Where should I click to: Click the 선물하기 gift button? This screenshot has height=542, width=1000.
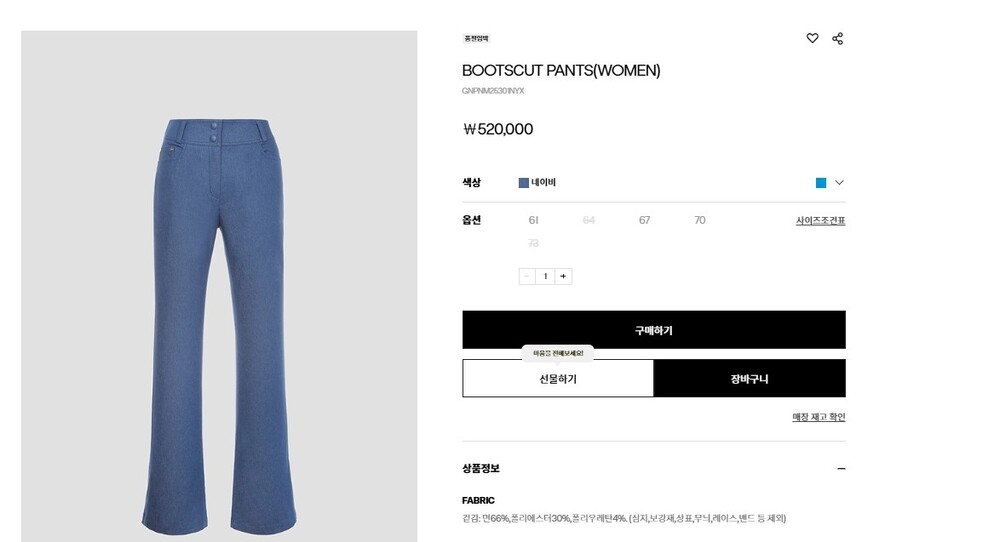coord(558,378)
